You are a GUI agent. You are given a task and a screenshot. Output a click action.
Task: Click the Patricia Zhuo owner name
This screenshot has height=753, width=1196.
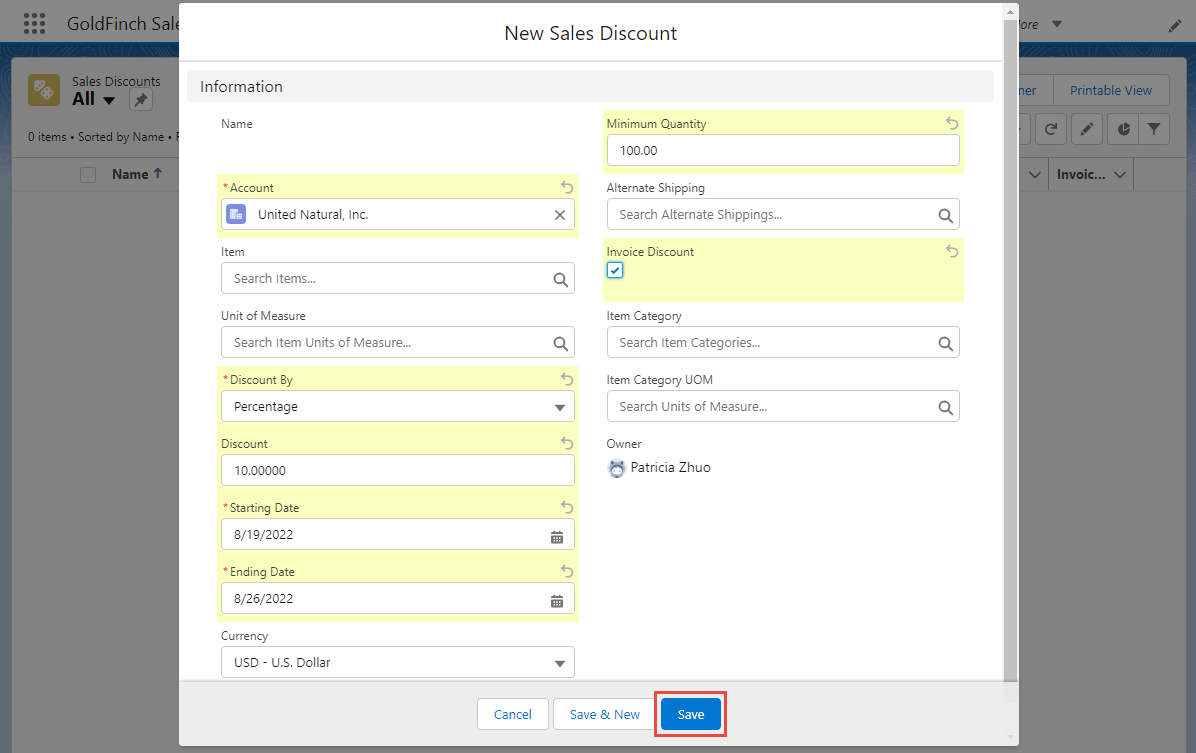[670, 468]
